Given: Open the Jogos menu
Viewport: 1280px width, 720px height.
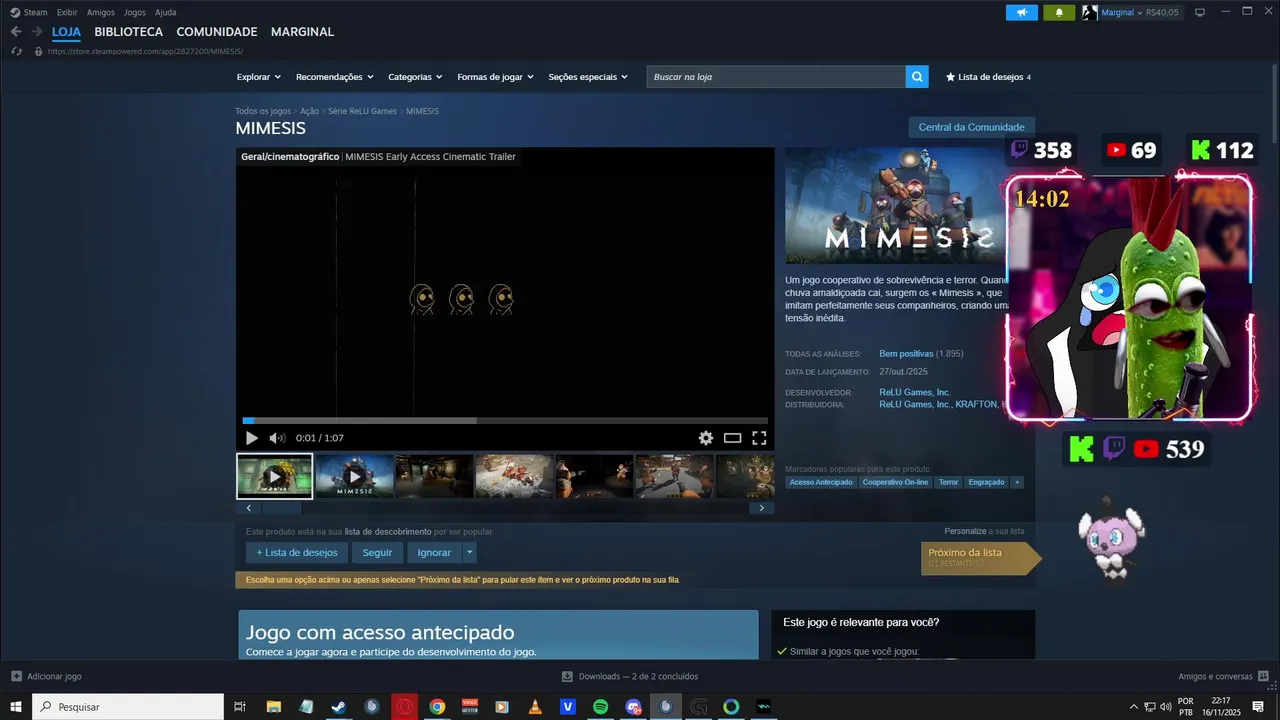Looking at the screenshot, I should tap(134, 12).
